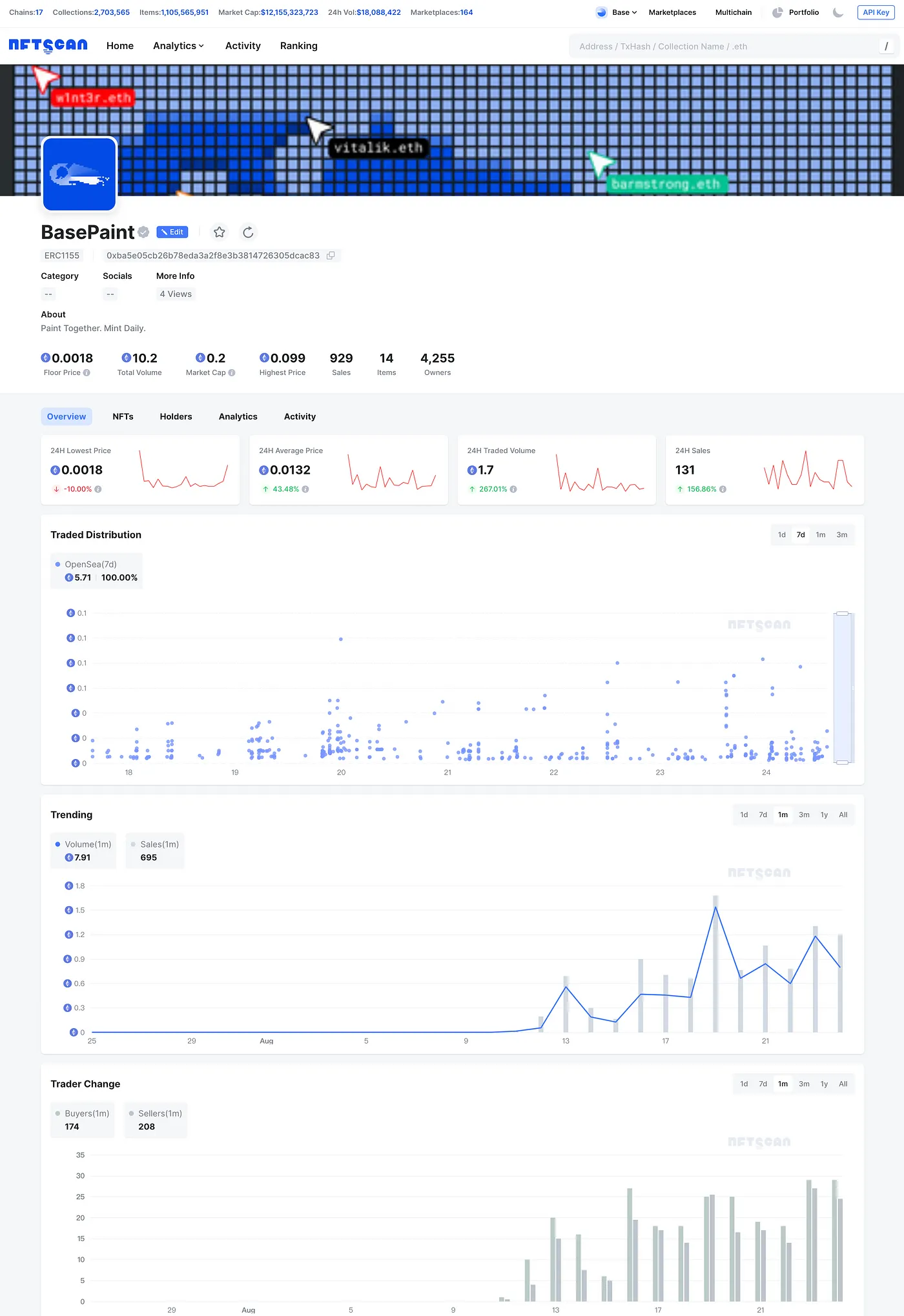Image resolution: width=904 pixels, height=1316 pixels.
Task: Go to Home in navigation
Action: pyautogui.click(x=120, y=46)
